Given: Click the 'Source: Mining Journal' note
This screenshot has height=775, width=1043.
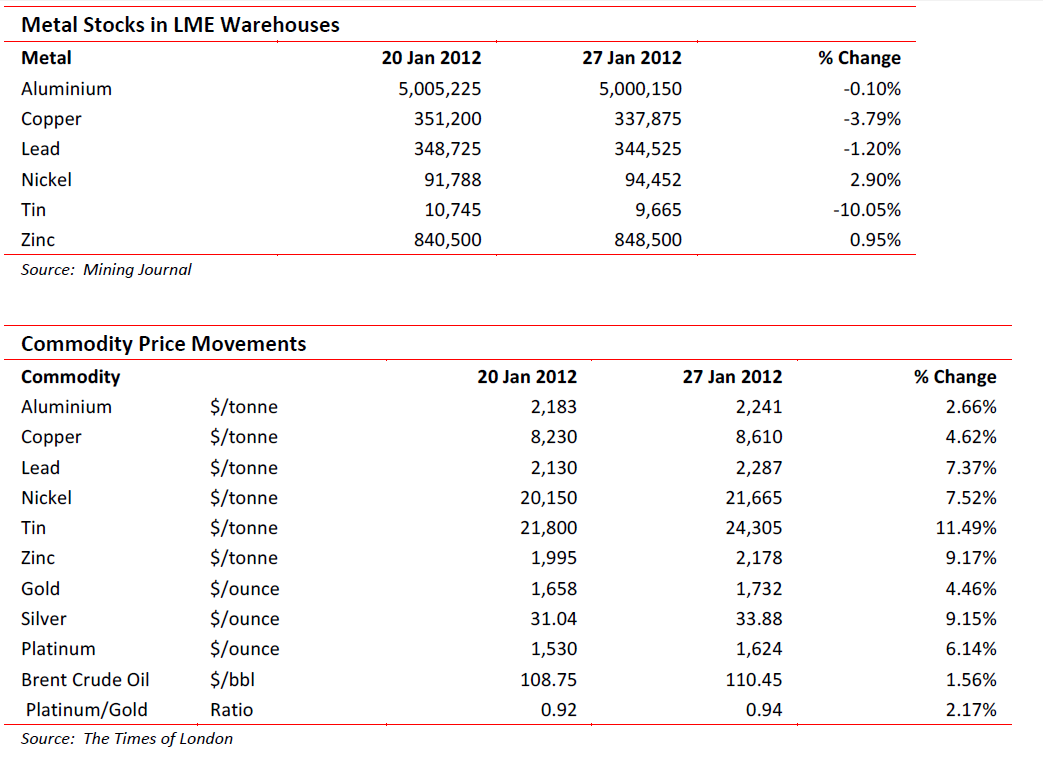Looking at the screenshot, I should pyautogui.click(x=106, y=269).
